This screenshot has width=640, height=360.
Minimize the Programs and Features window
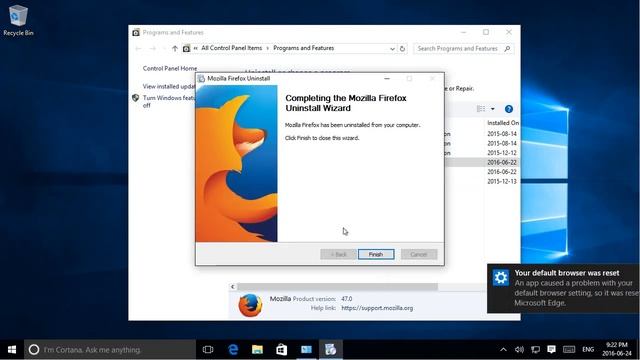463,32
